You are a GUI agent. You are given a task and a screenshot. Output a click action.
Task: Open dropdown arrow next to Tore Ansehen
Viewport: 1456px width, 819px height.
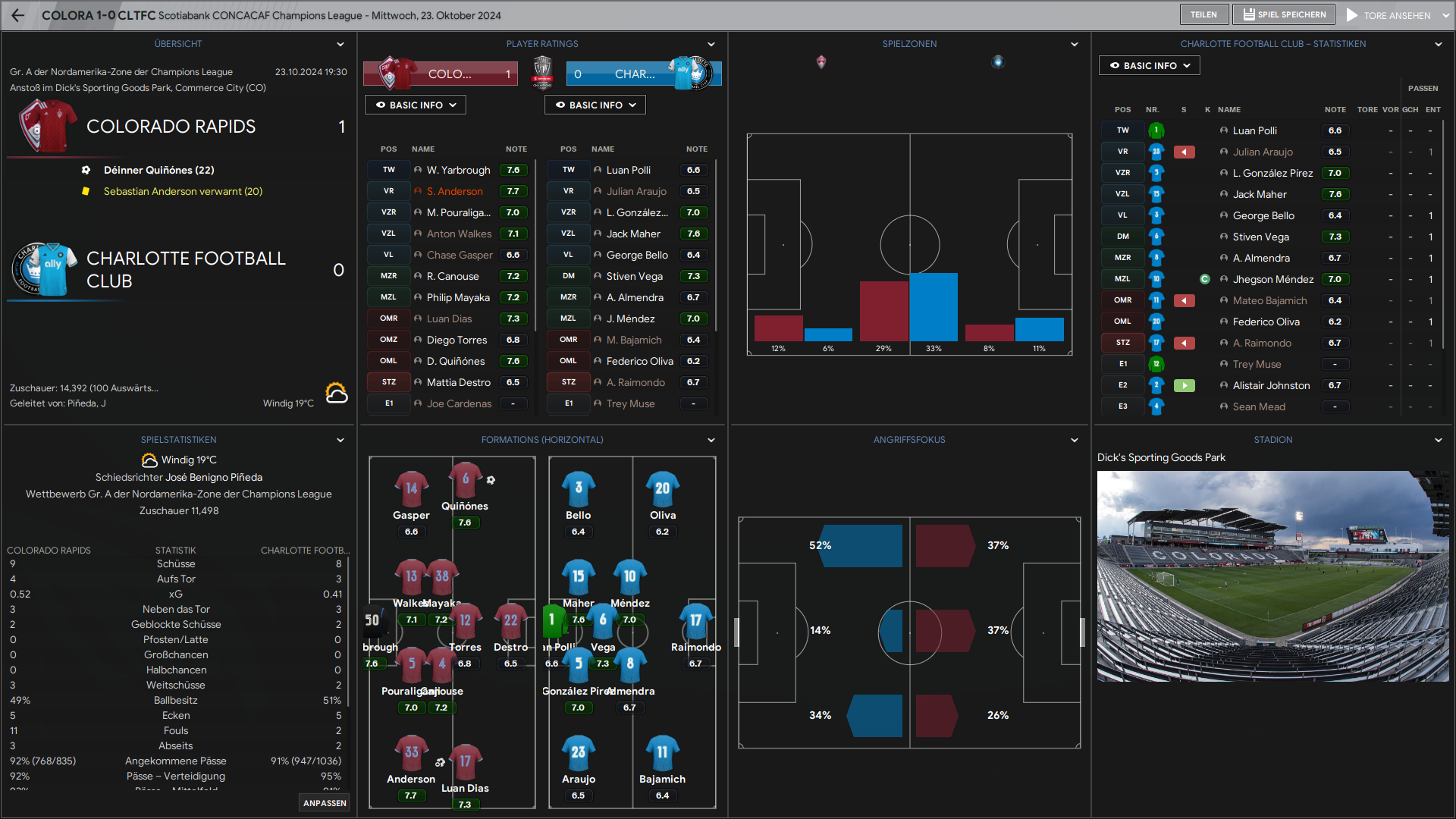point(1445,15)
